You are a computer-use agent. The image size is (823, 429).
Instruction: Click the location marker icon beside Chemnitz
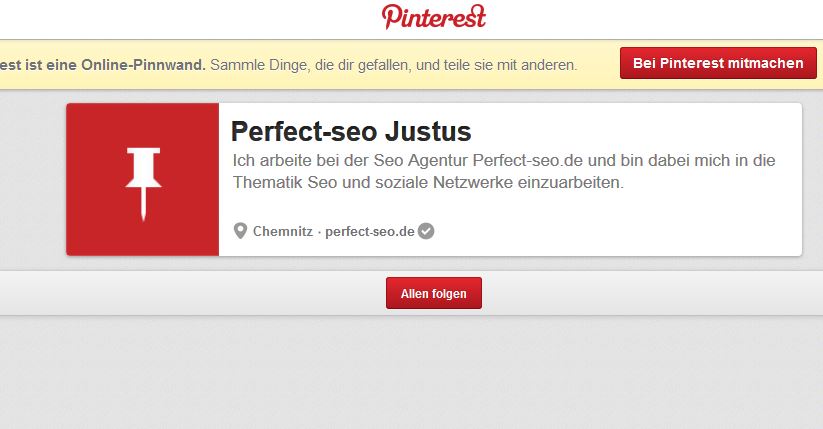240,231
